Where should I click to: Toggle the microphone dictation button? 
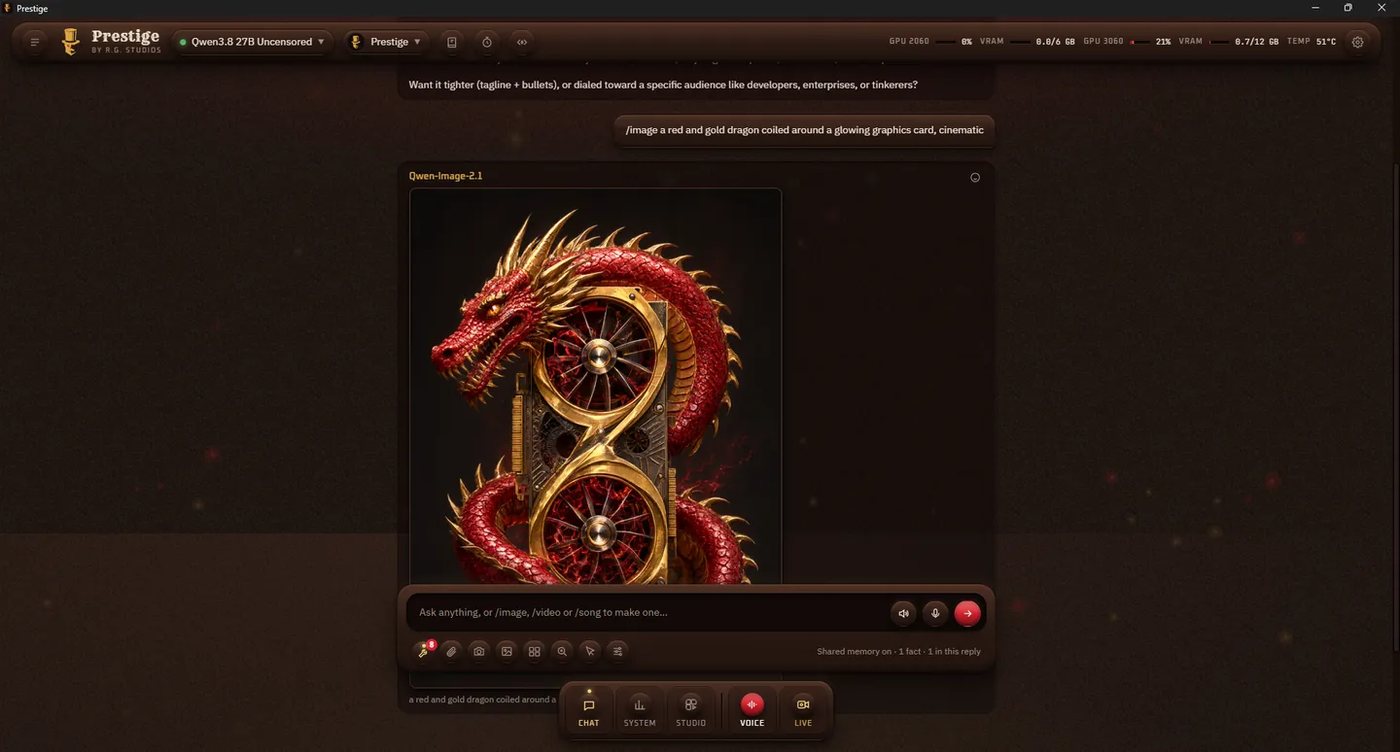(x=935, y=613)
